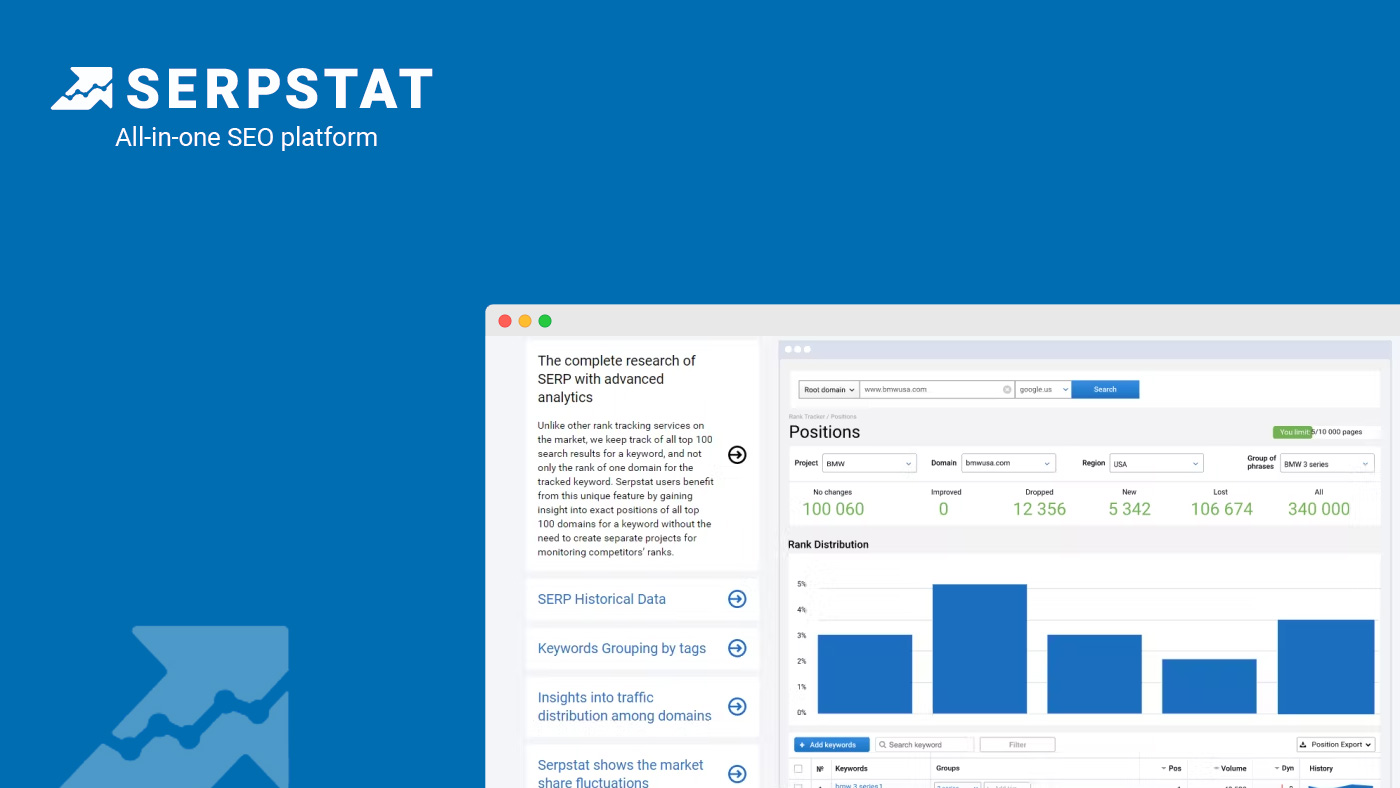Click the Rank Tracker / Positions breadcrumb
Screen dimensions: 1400x788
[x=822, y=416]
